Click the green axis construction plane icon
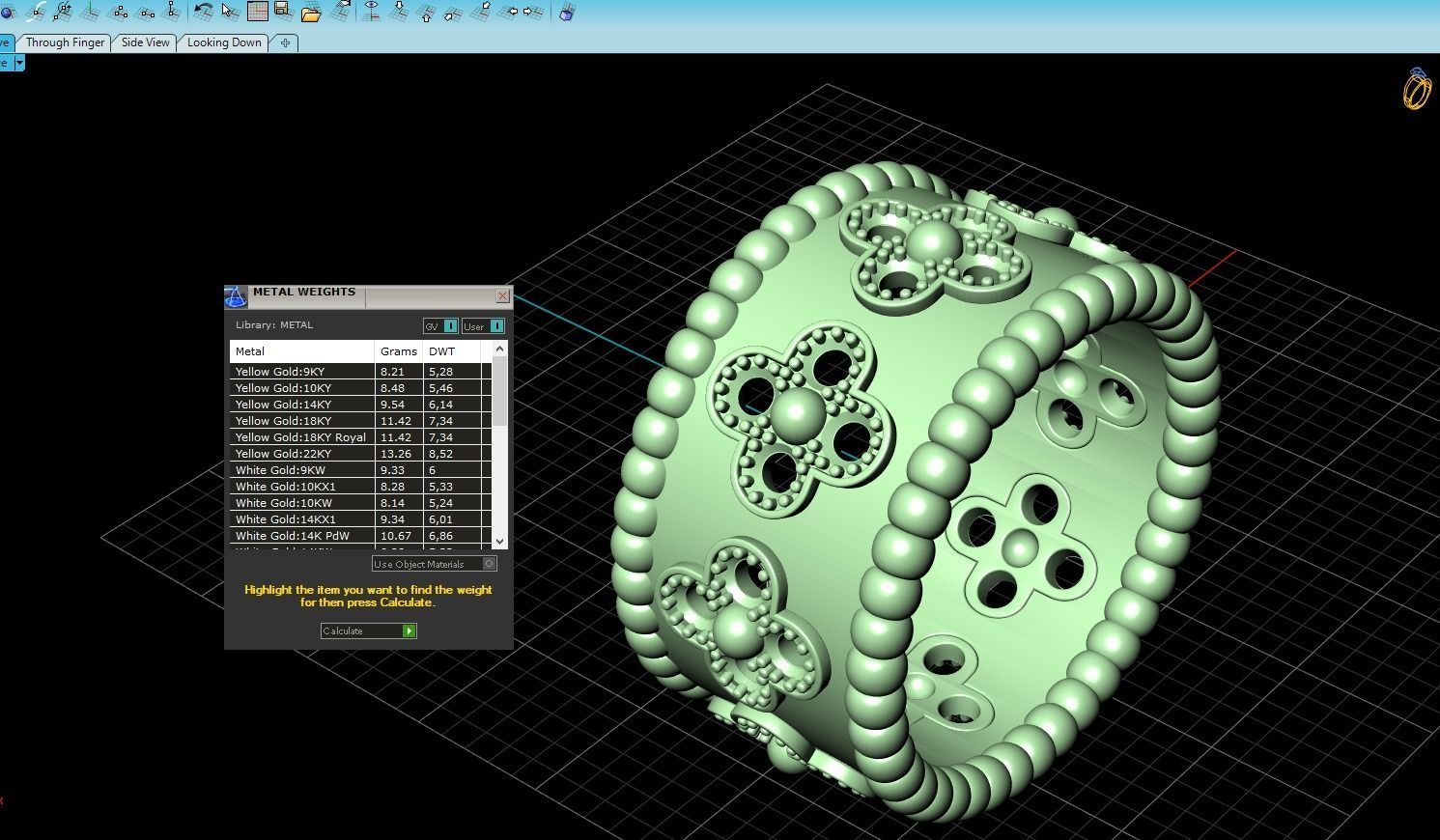The image size is (1440, 840). pos(91,12)
